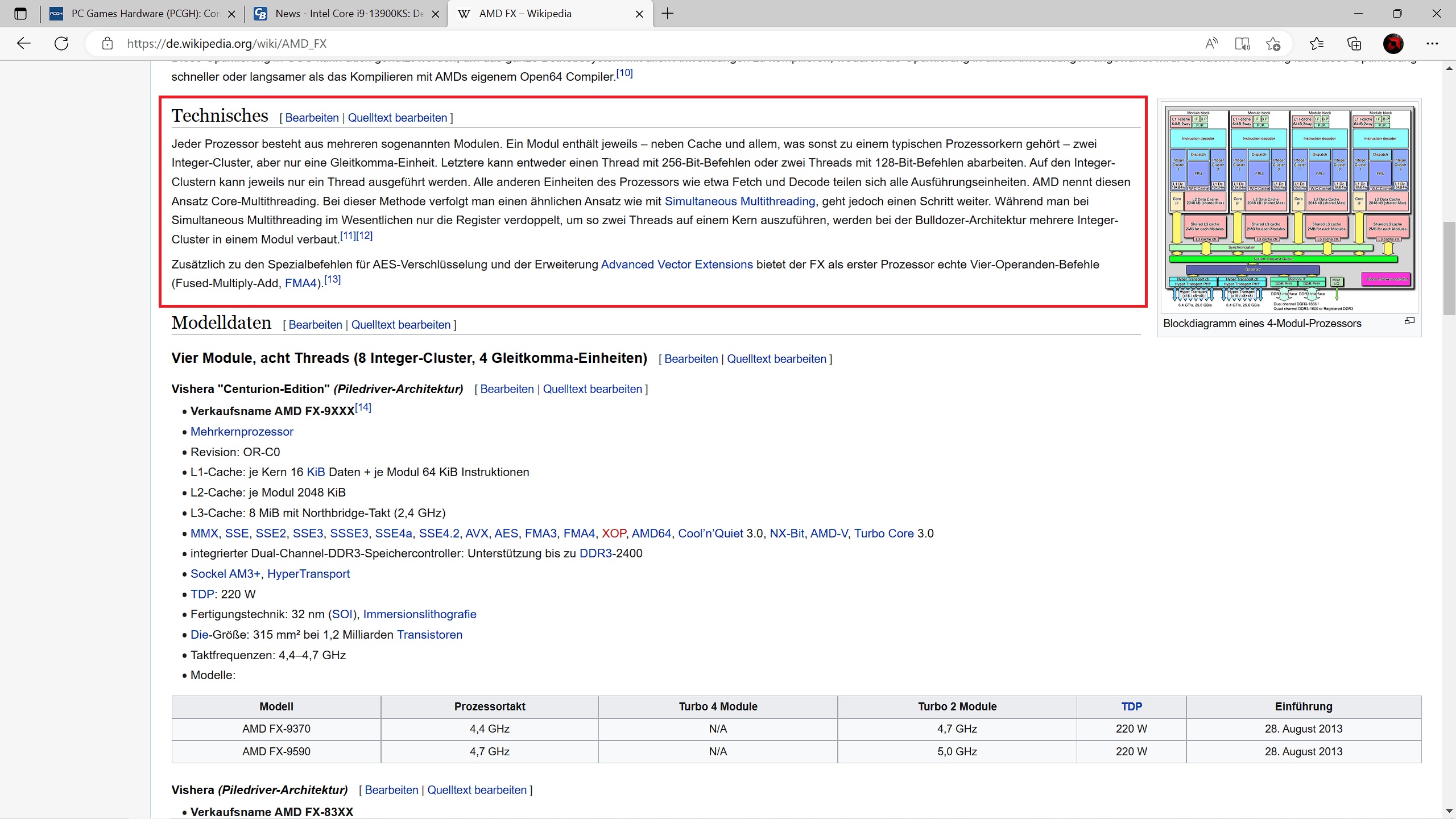The width and height of the screenshot is (1456, 819).
Task: Open the Favorites list icon
Action: tap(1317, 43)
